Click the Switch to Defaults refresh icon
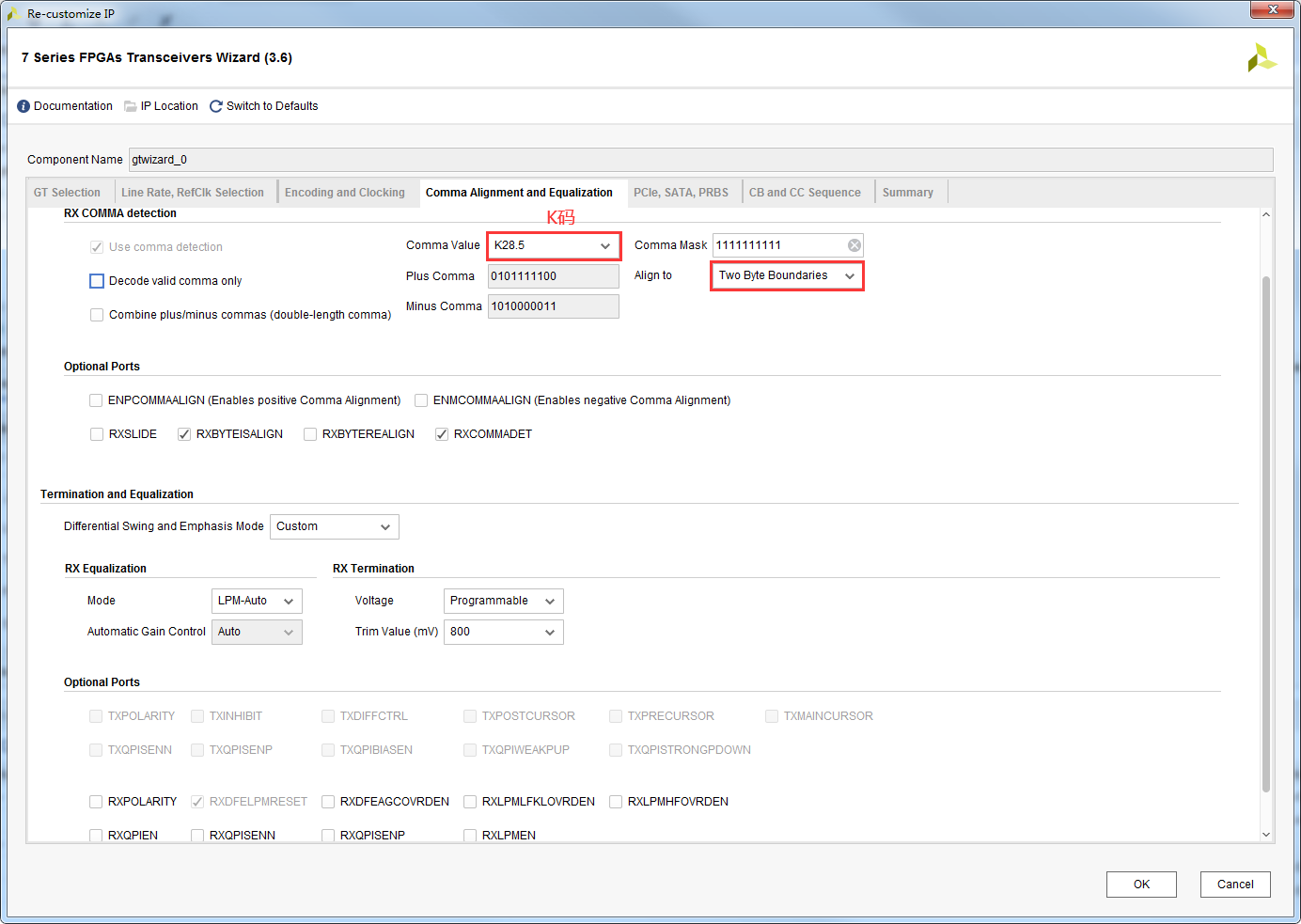The width and height of the screenshot is (1301, 924). 216,106
